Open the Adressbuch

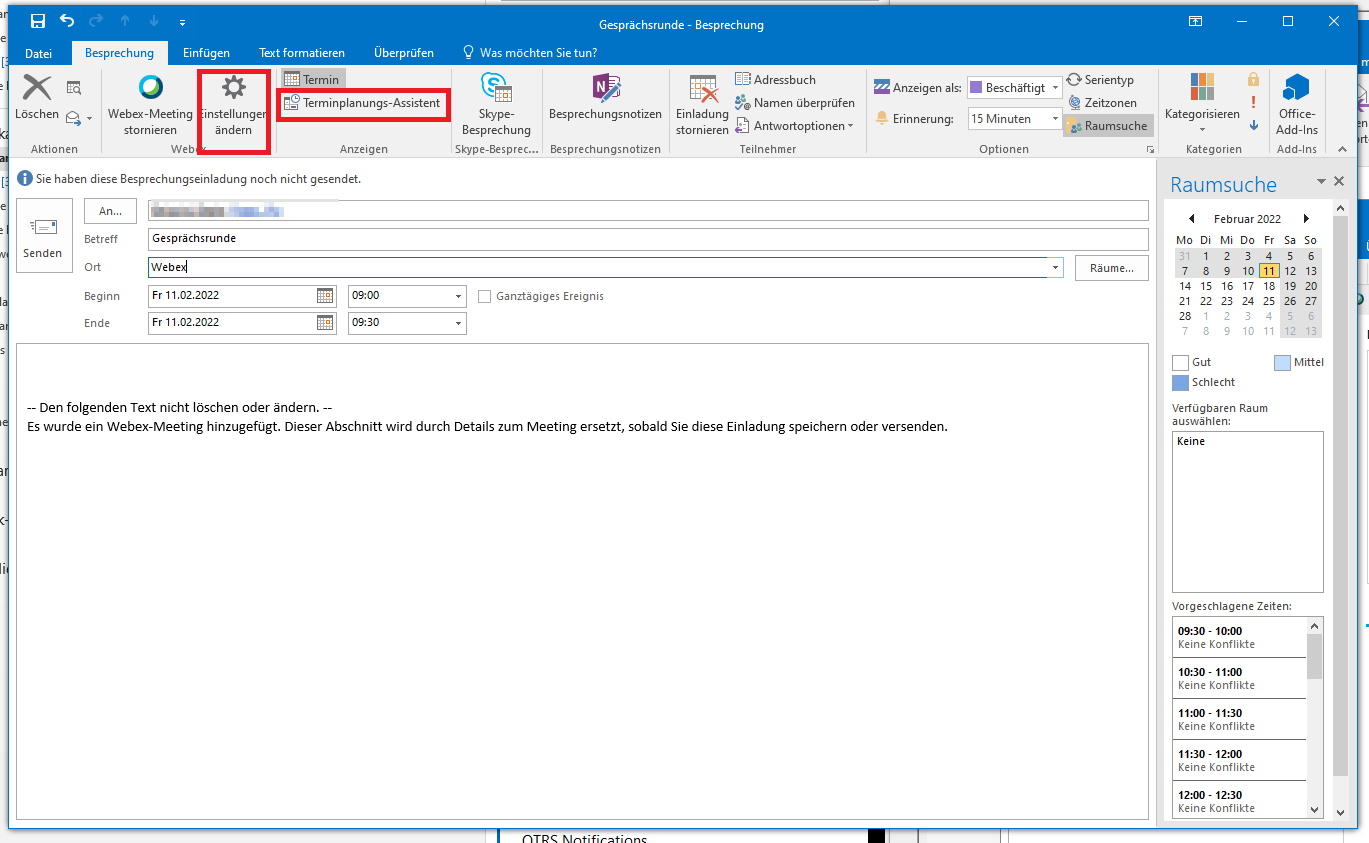[776, 79]
